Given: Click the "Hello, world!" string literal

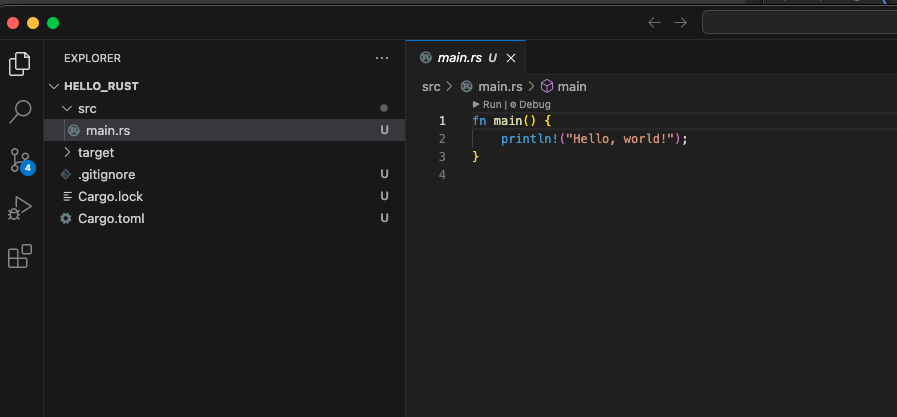Looking at the screenshot, I should (x=620, y=139).
